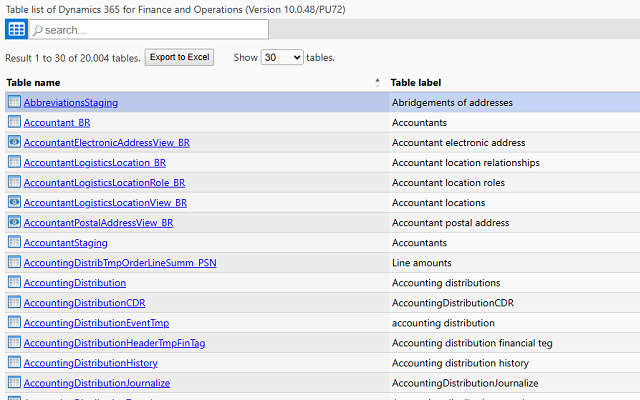Click the view icon next to AccountantLogisticsLocationView_BR
Viewport: 640px width, 400px height.
pyautogui.click(x=14, y=202)
